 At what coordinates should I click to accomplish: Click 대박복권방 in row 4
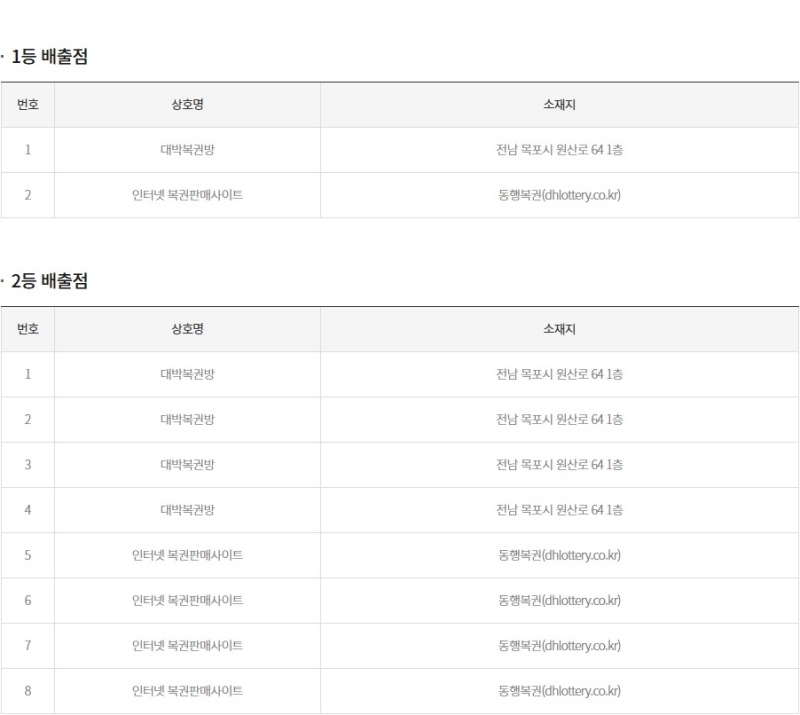point(186,510)
